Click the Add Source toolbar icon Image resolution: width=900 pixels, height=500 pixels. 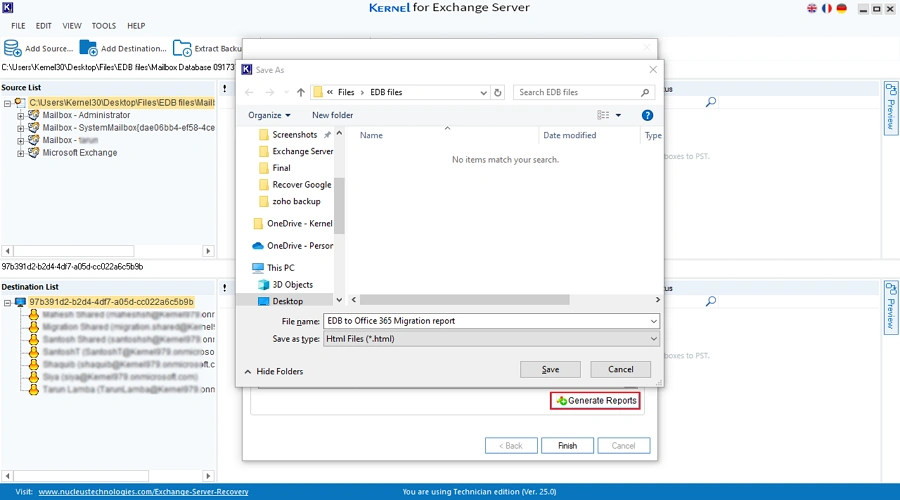click(x=13, y=48)
